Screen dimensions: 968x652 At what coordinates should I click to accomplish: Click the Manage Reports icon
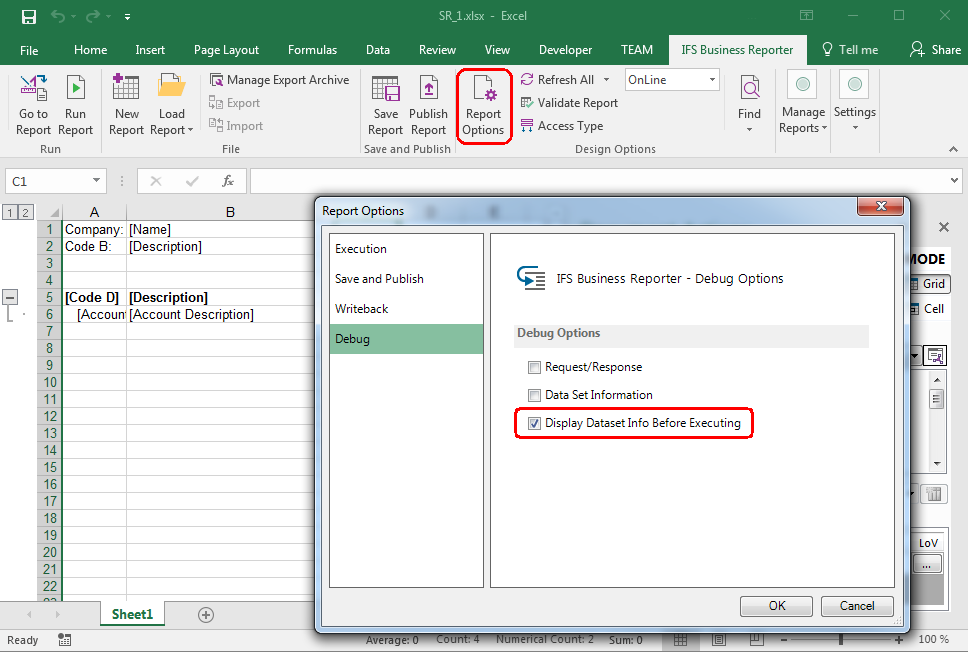tap(803, 85)
